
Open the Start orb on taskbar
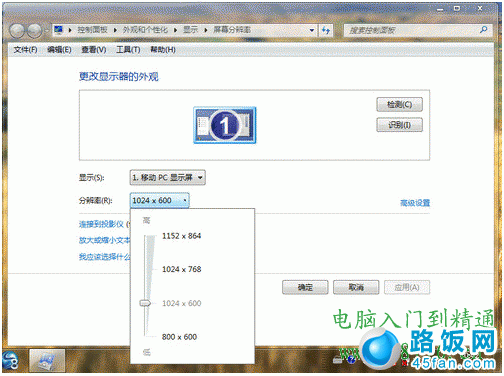coord(10,361)
